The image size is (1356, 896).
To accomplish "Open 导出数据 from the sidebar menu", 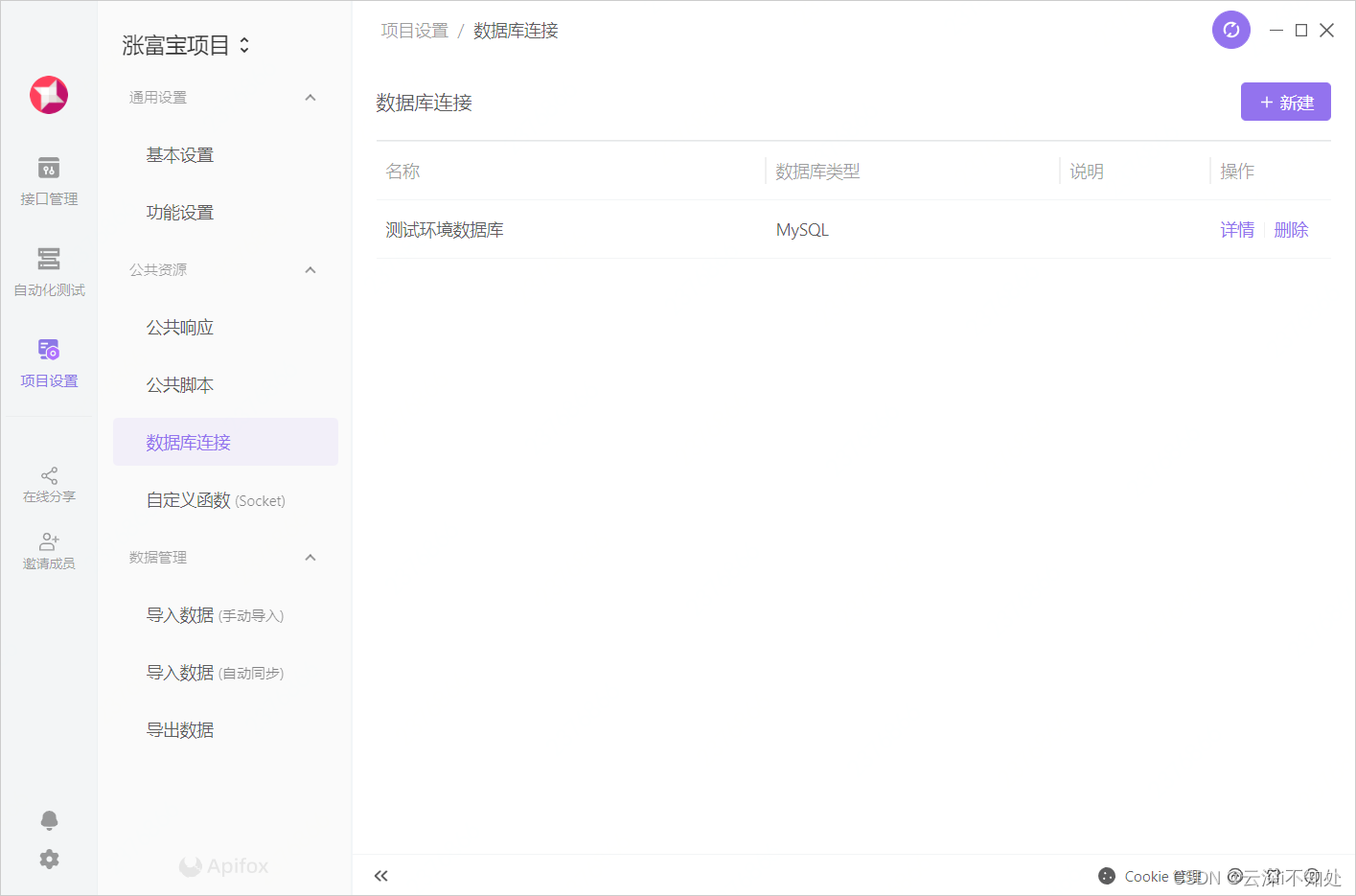I will 179,729.
